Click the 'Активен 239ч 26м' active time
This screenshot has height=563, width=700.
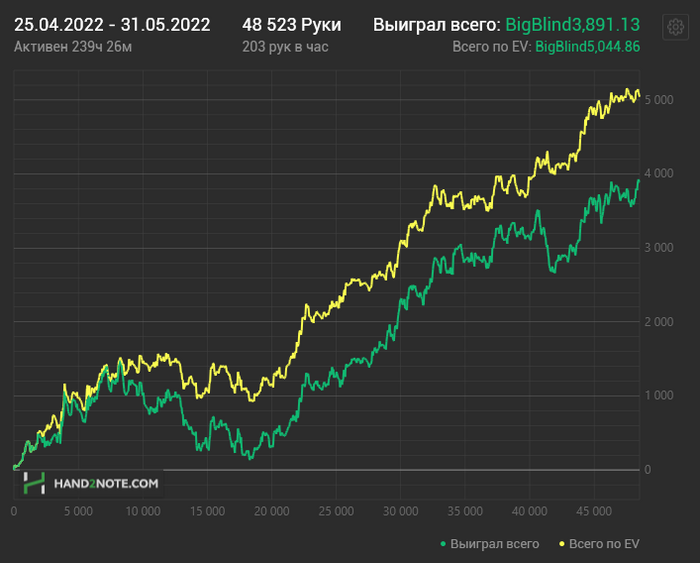tap(73, 47)
